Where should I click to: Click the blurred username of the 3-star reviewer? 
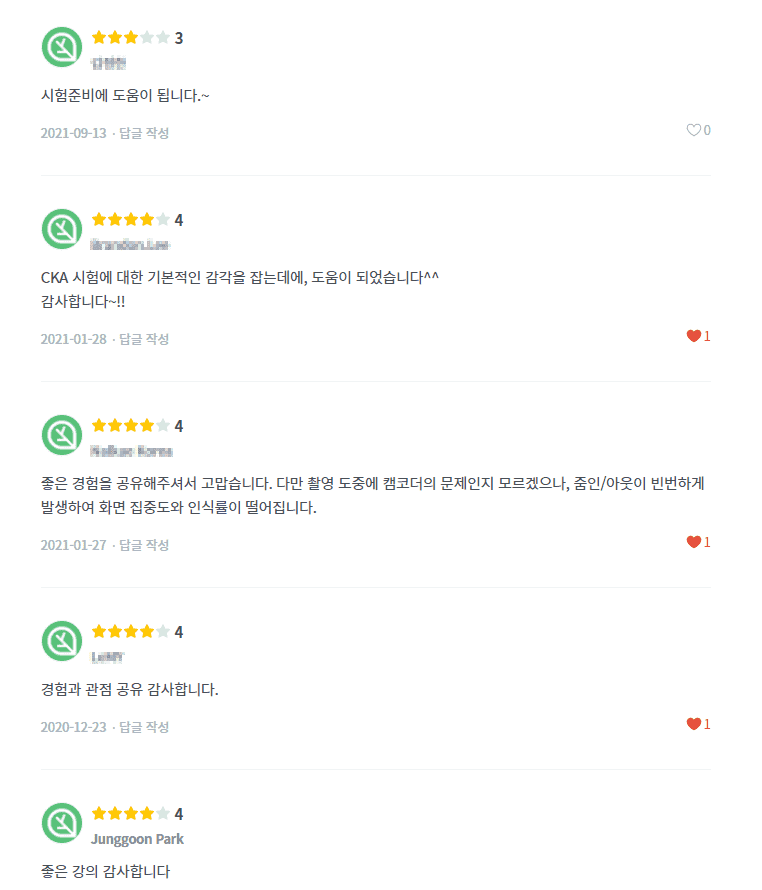[x=108, y=63]
